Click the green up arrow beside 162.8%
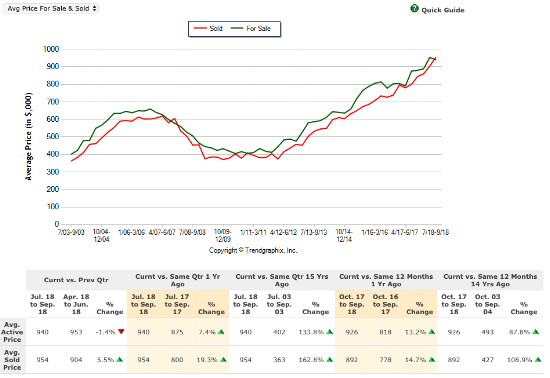This screenshot has width=550, height=378. click(329, 359)
